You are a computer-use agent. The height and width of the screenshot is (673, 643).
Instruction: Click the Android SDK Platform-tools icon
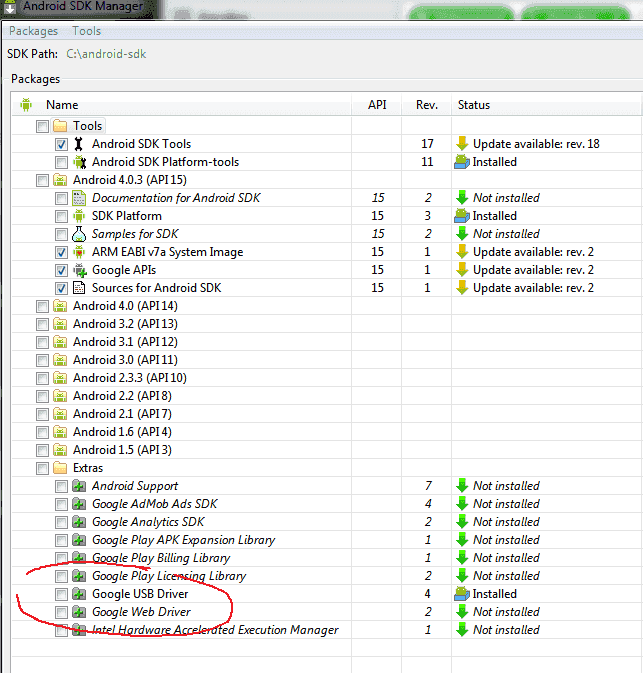[x=79, y=162]
